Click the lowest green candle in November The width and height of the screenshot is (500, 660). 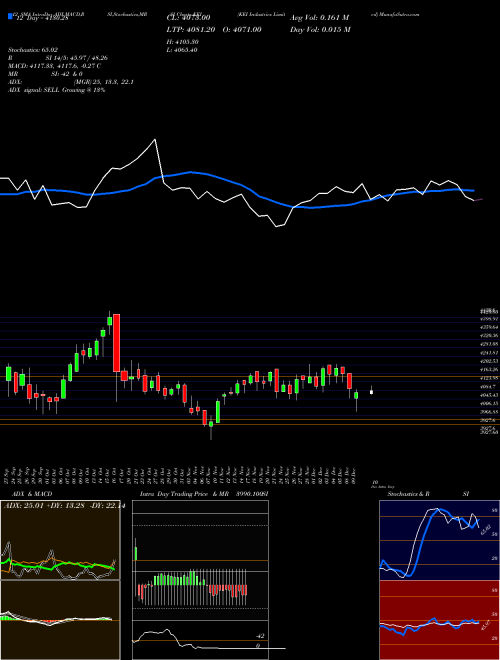pos(211,424)
